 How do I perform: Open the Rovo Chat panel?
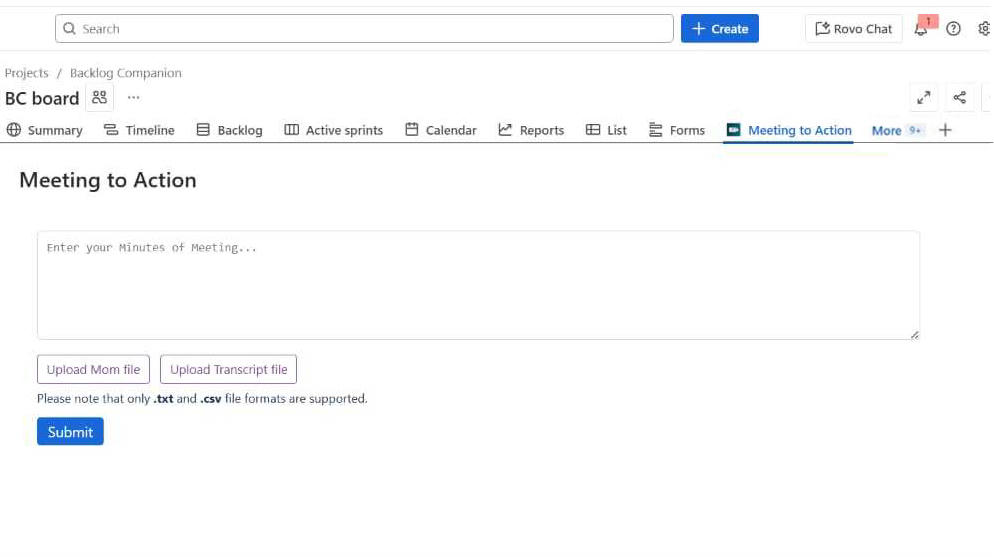click(853, 29)
